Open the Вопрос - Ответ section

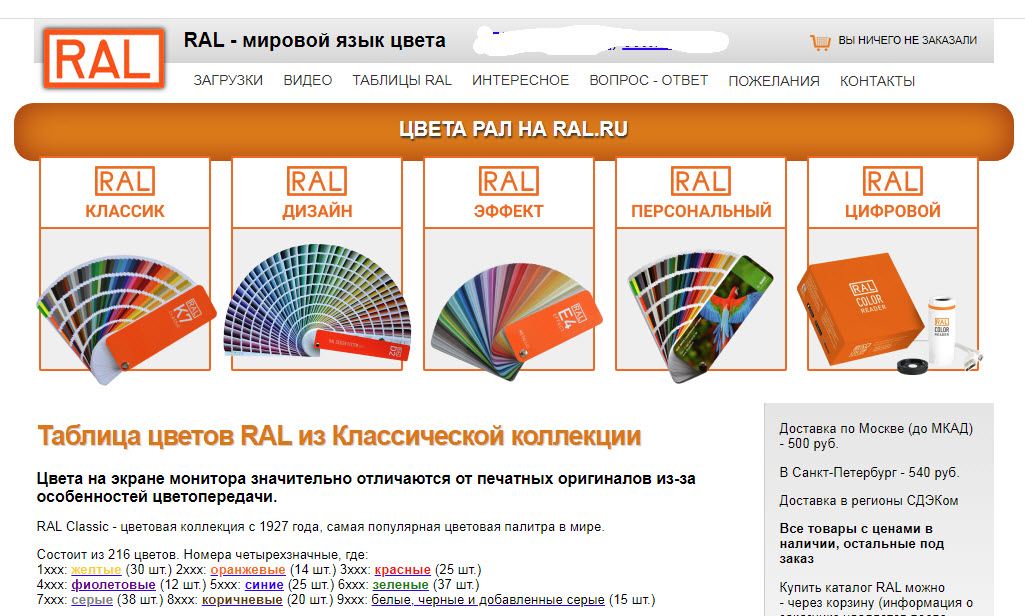tap(648, 80)
